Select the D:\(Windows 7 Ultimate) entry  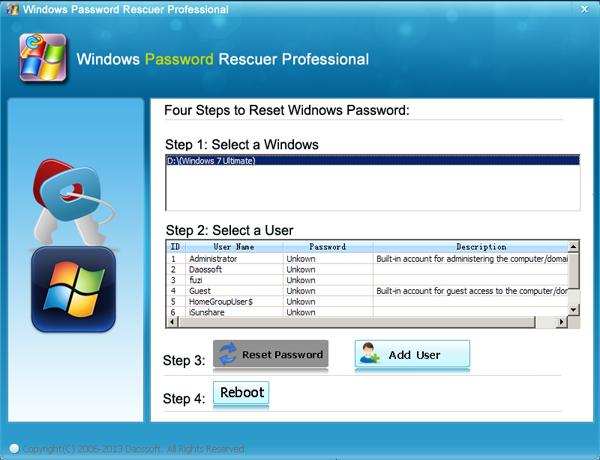click(373, 160)
